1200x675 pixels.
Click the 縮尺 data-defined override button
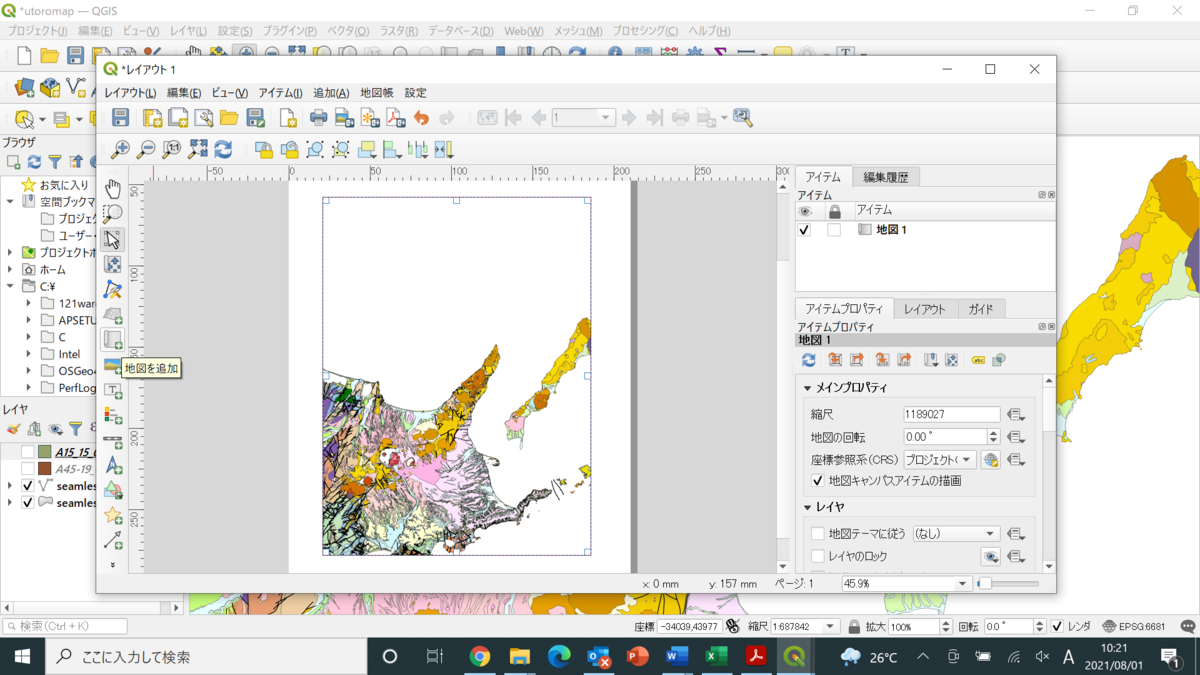tap(1016, 414)
